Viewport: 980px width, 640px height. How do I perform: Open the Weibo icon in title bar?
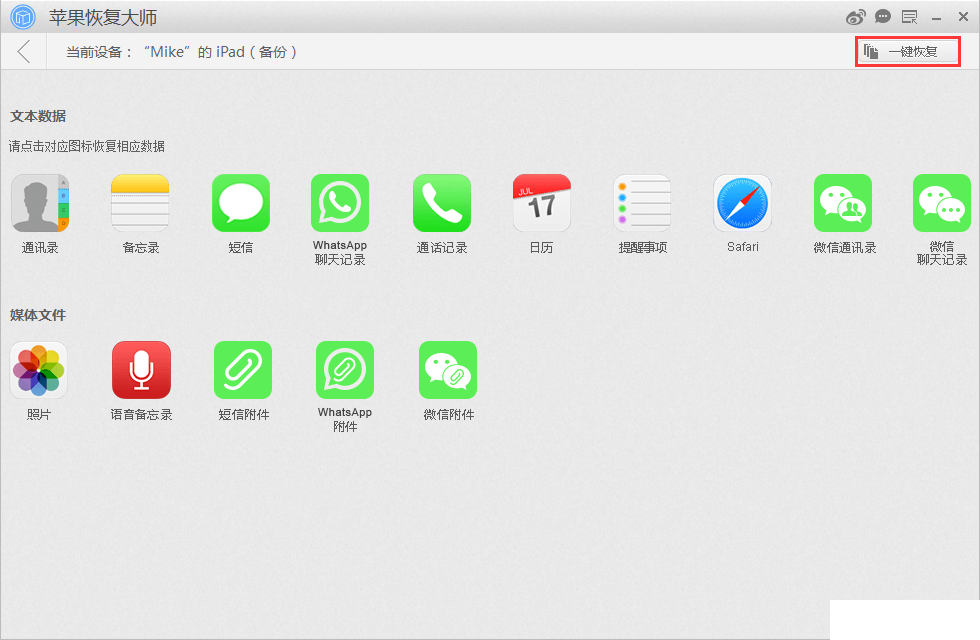pyautogui.click(x=856, y=17)
